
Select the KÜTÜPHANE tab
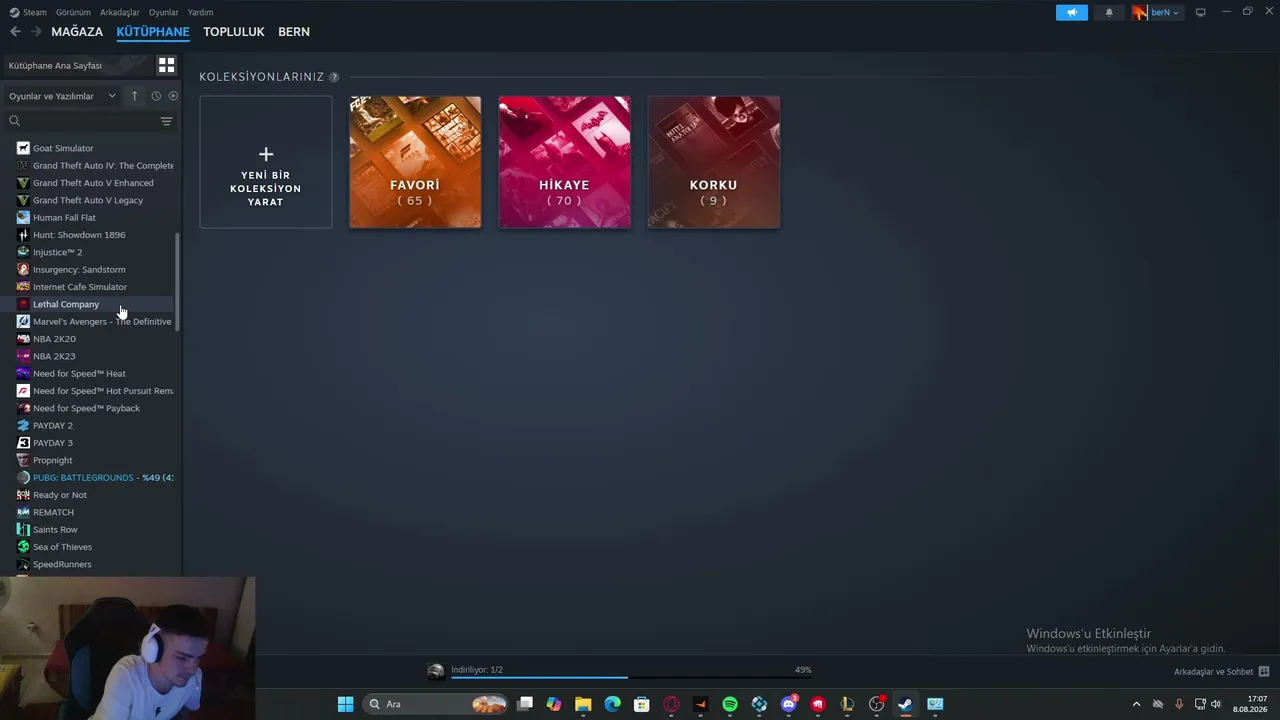[x=153, y=32]
